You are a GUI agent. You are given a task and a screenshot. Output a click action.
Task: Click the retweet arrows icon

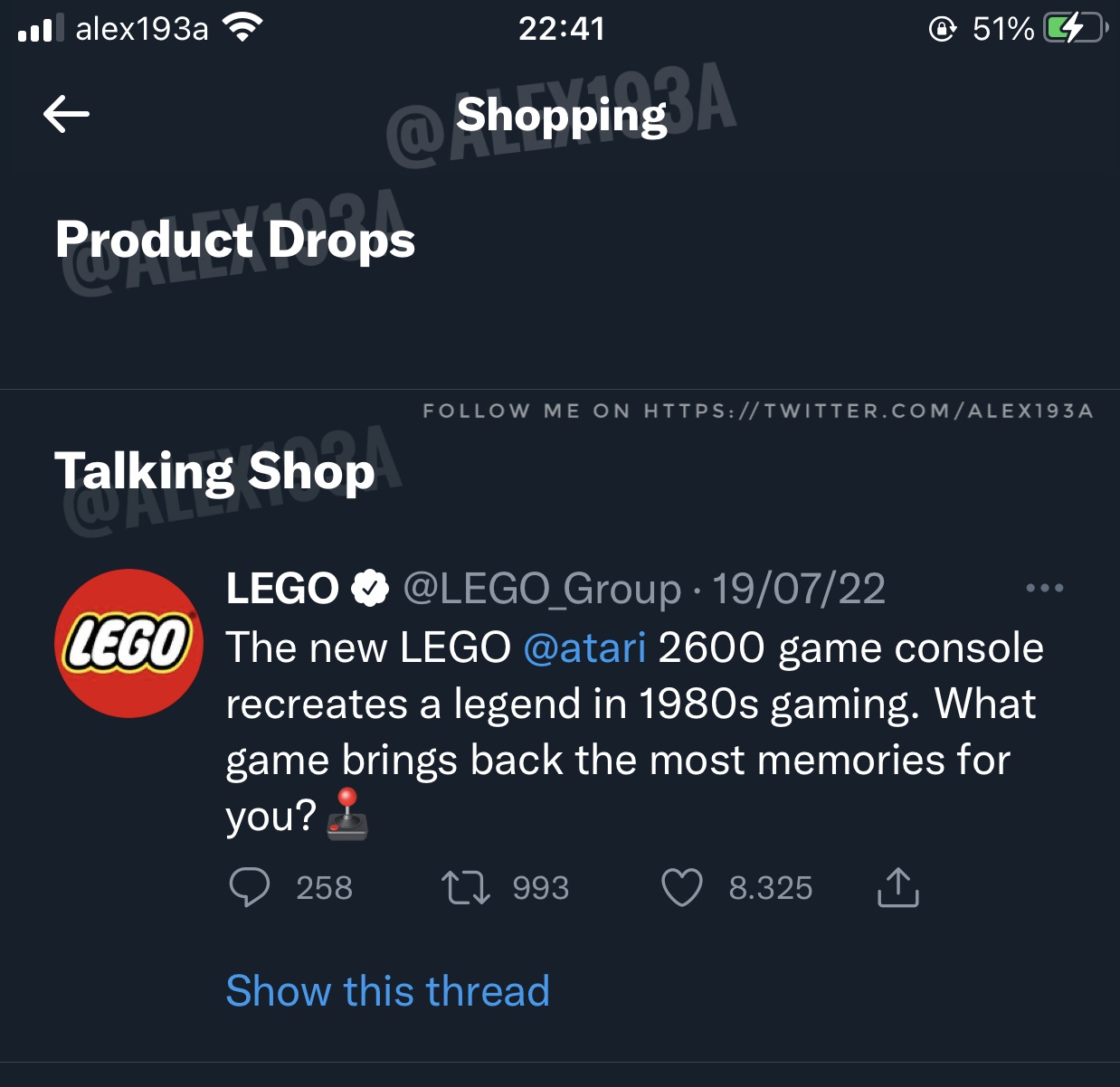pyautogui.click(x=465, y=887)
